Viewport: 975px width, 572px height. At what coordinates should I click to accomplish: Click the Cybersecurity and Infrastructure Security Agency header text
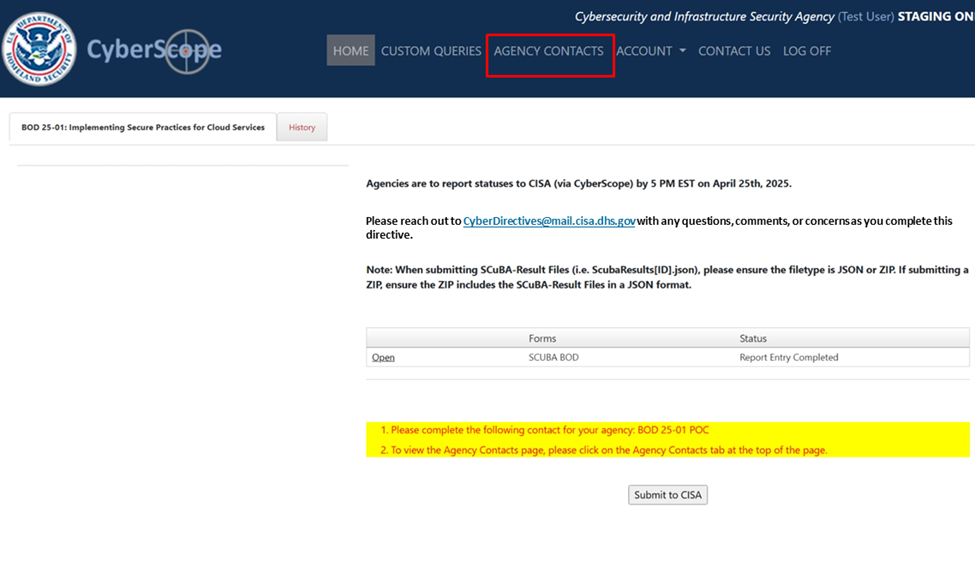704,17
